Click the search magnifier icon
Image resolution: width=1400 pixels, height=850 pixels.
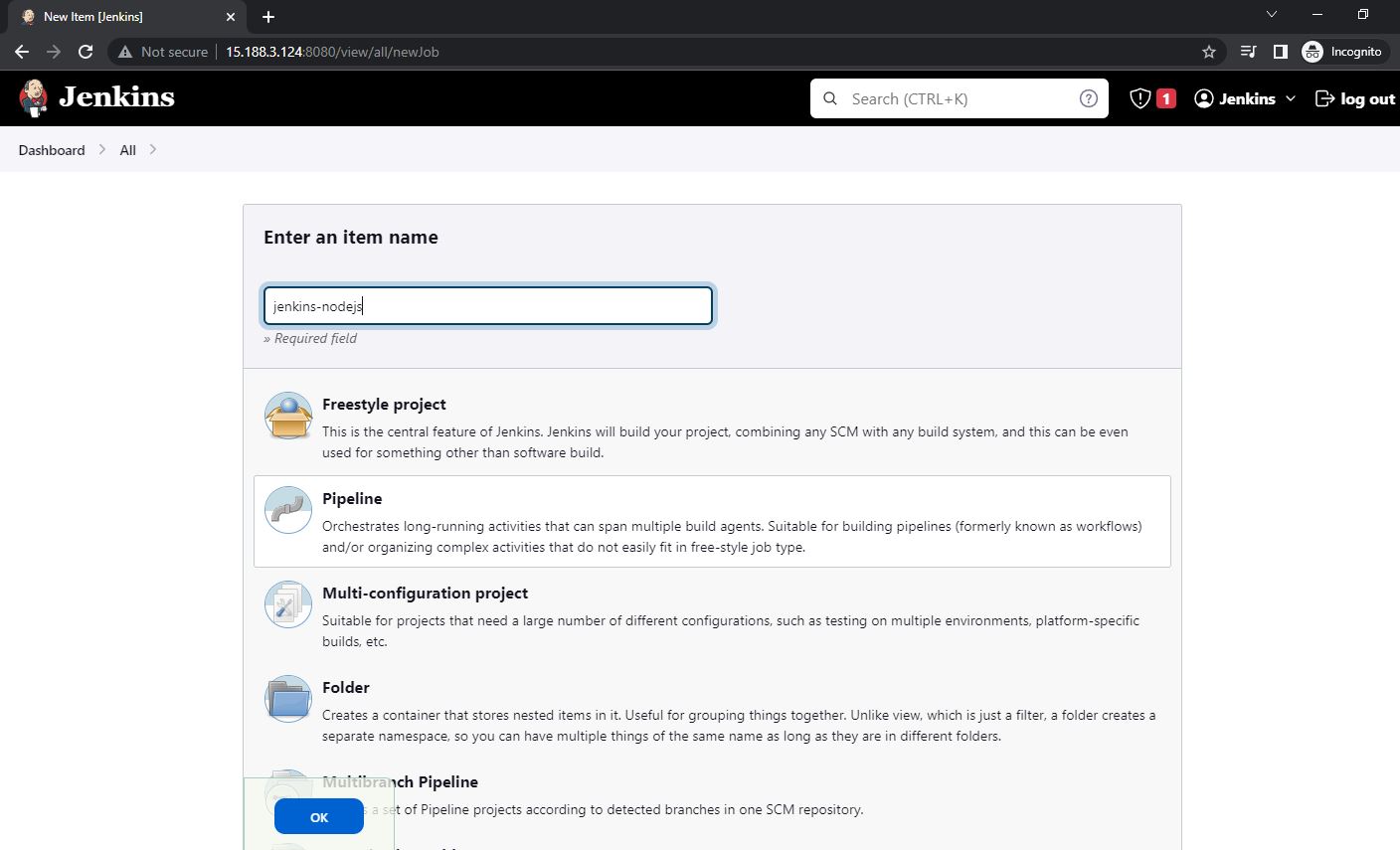click(x=830, y=98)
